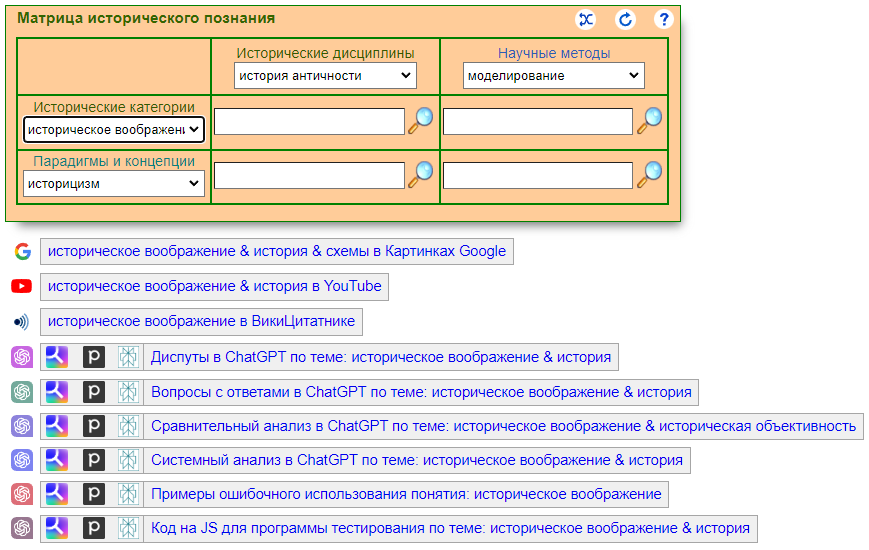Click the black P icon in Примеры ошибочного использования row

pos(94,494)
